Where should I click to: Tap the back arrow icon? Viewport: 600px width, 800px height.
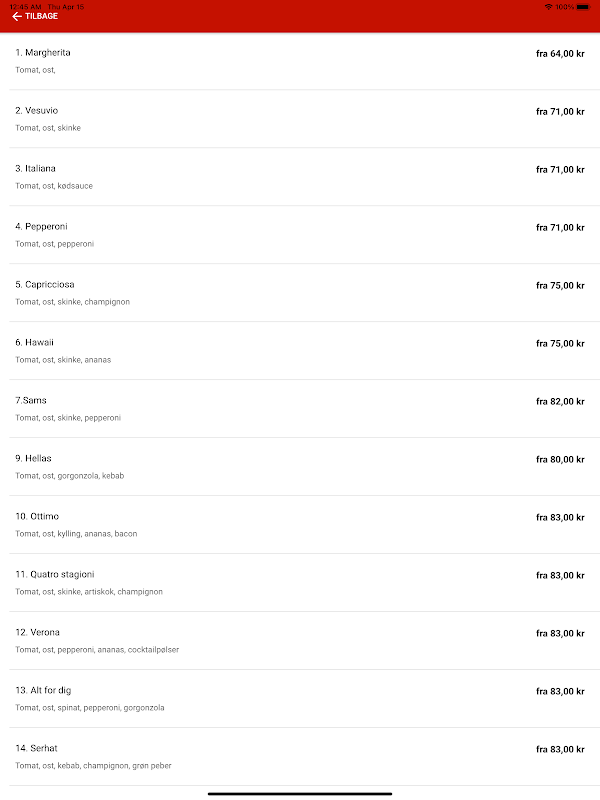tap(17, 16)
